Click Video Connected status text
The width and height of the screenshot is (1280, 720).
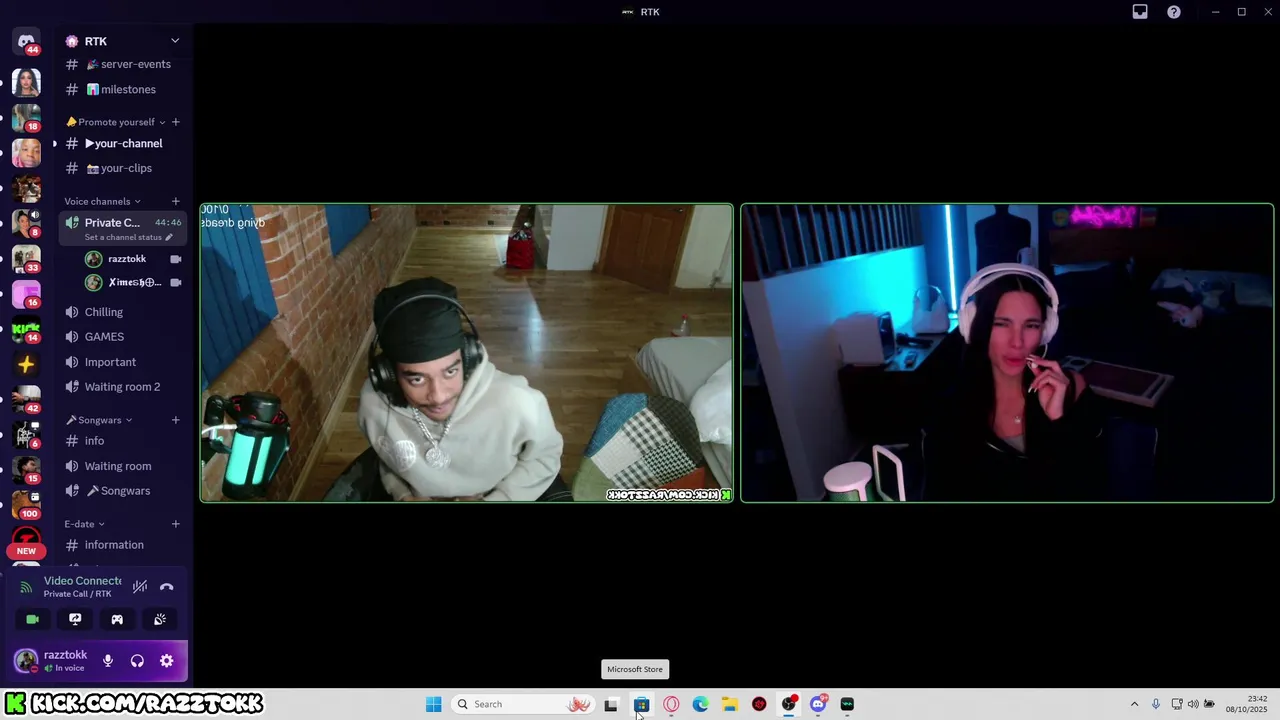click(83, 581)
